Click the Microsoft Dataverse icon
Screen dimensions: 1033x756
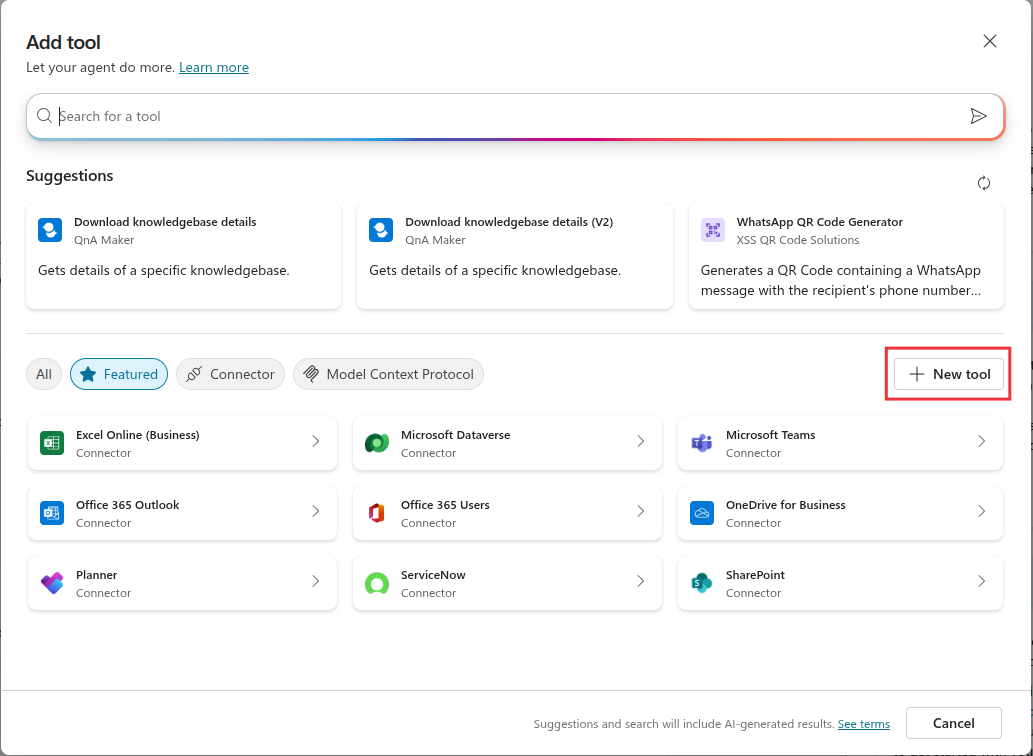tap(377, 443)
